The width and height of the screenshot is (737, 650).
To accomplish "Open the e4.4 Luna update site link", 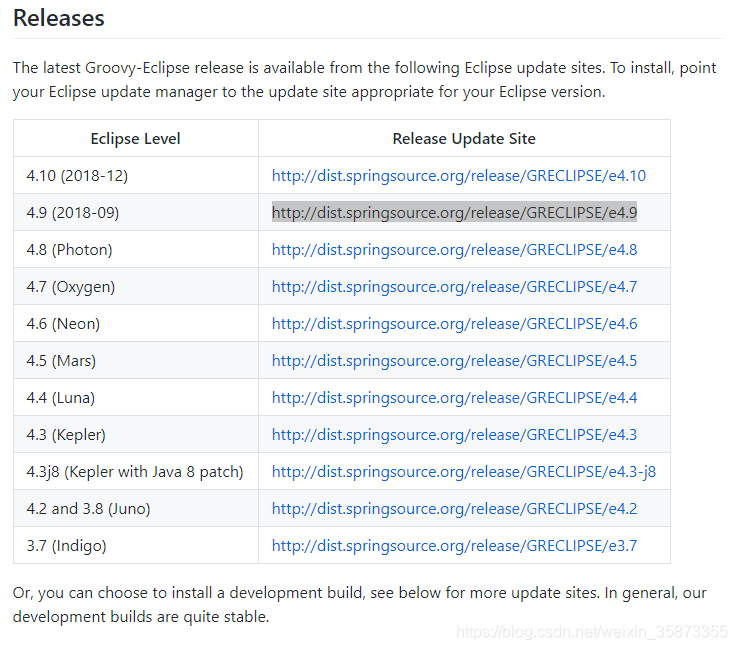I will pos(455,398).
